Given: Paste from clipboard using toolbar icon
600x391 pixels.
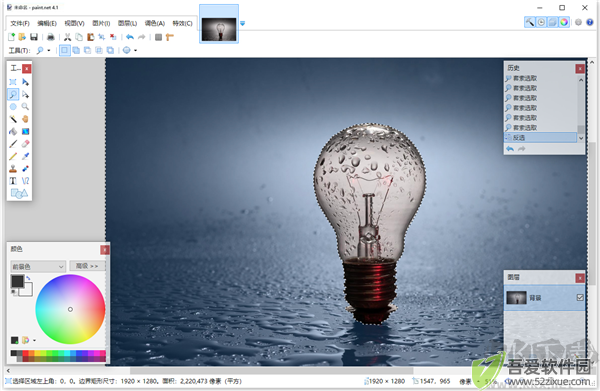Looking at the screenshot, I should tap(90, 37).
